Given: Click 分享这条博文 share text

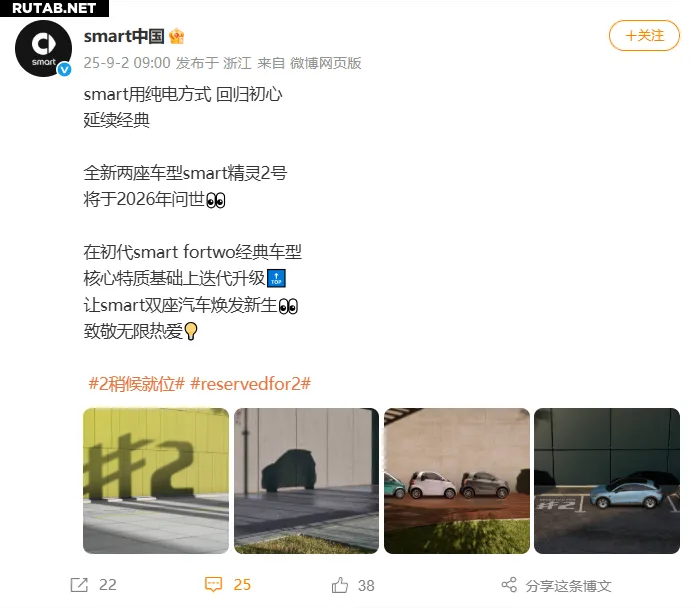Looking at the screenshot, I should (x=568, y=586).
